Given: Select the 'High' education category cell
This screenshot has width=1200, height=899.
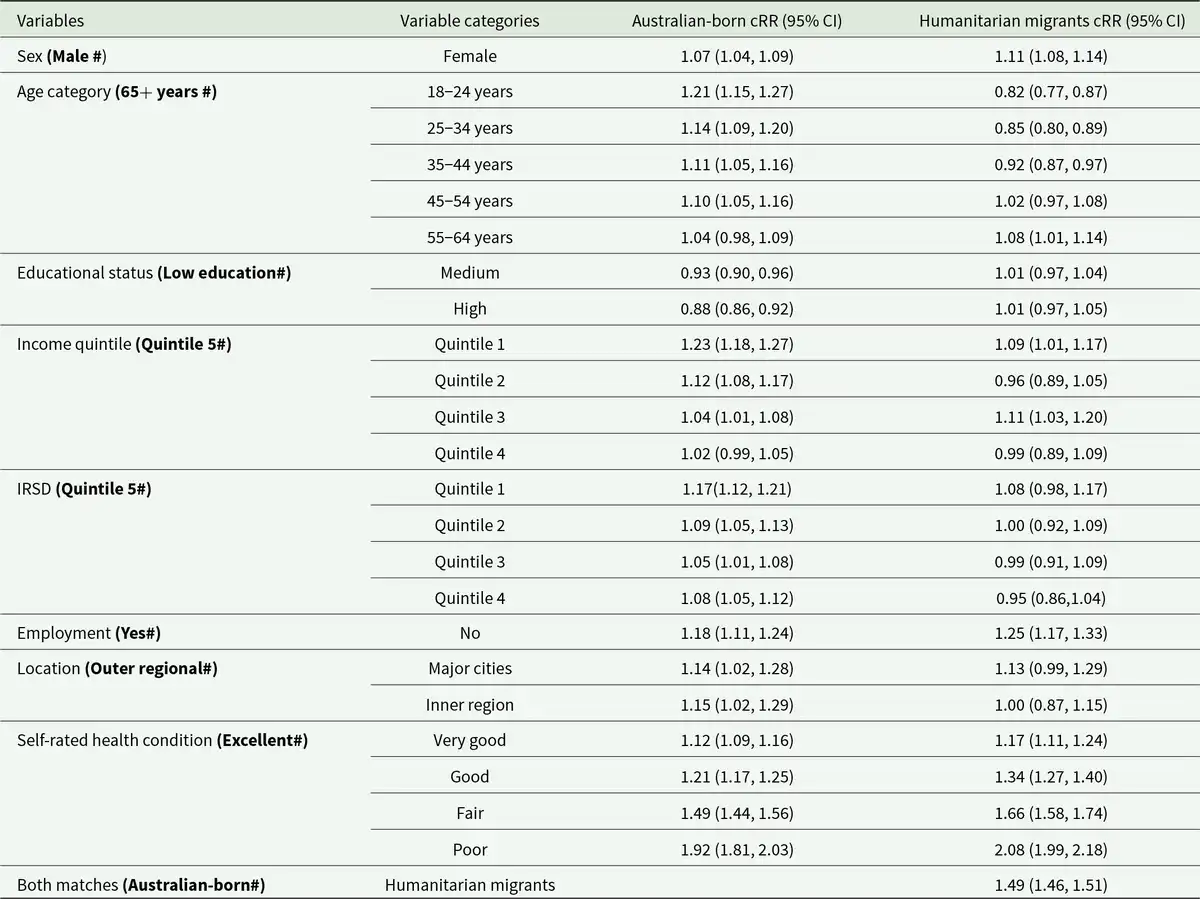Looking at the screenshot, I should point(469,309).
